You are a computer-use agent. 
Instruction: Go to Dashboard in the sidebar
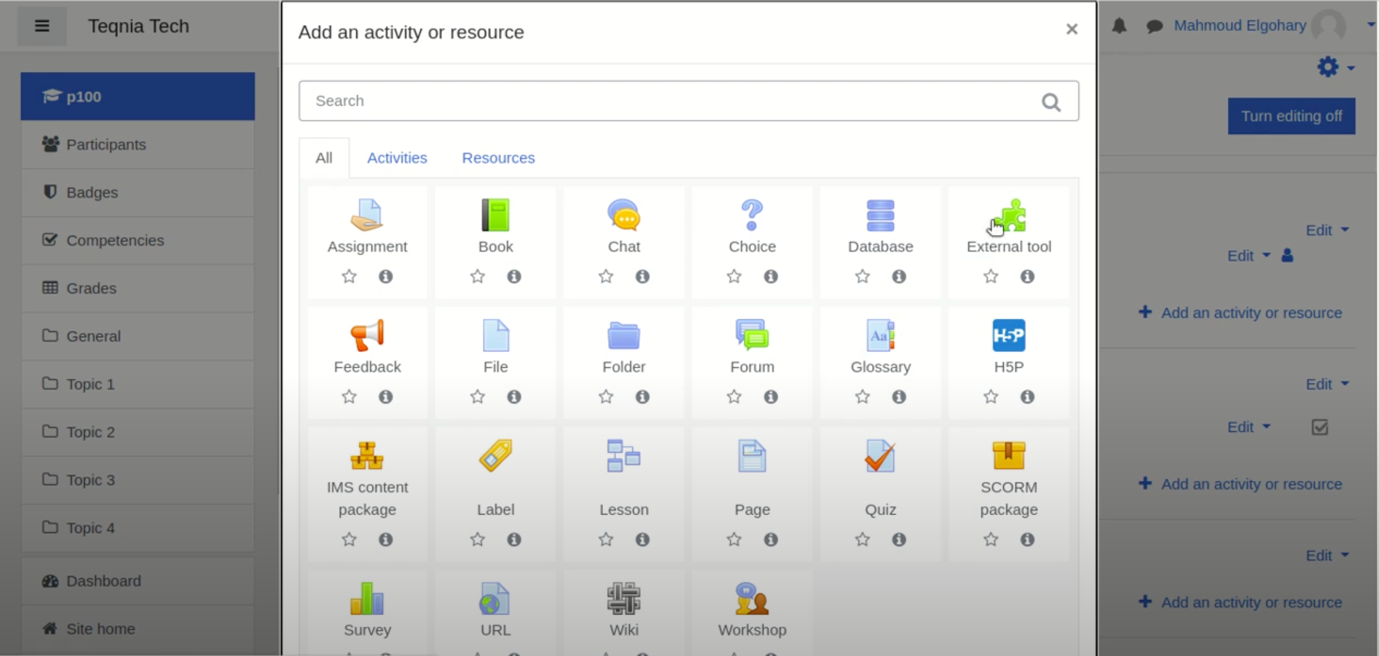point(138,581)
